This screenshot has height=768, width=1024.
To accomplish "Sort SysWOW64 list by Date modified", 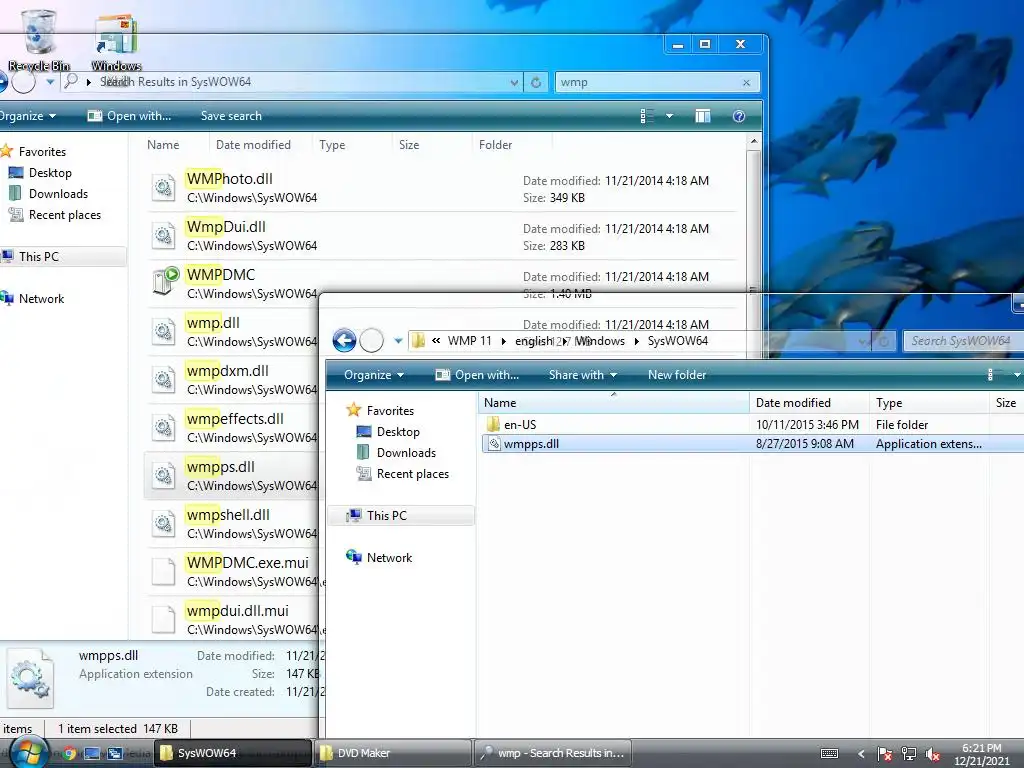I will [x=793, y=403].
